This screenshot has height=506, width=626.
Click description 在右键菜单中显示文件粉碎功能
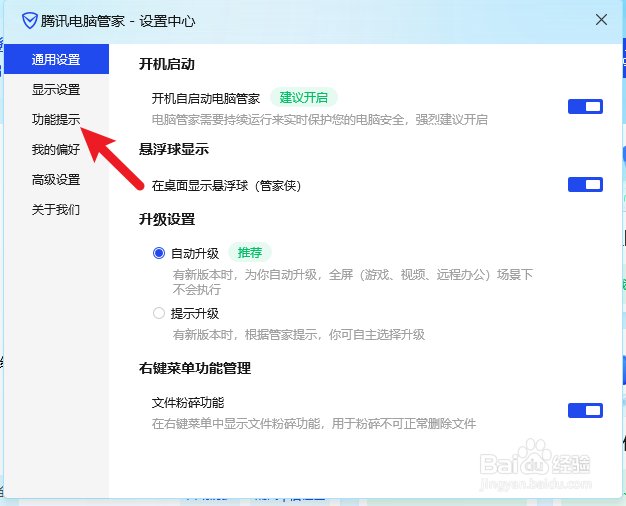[314, 423]
